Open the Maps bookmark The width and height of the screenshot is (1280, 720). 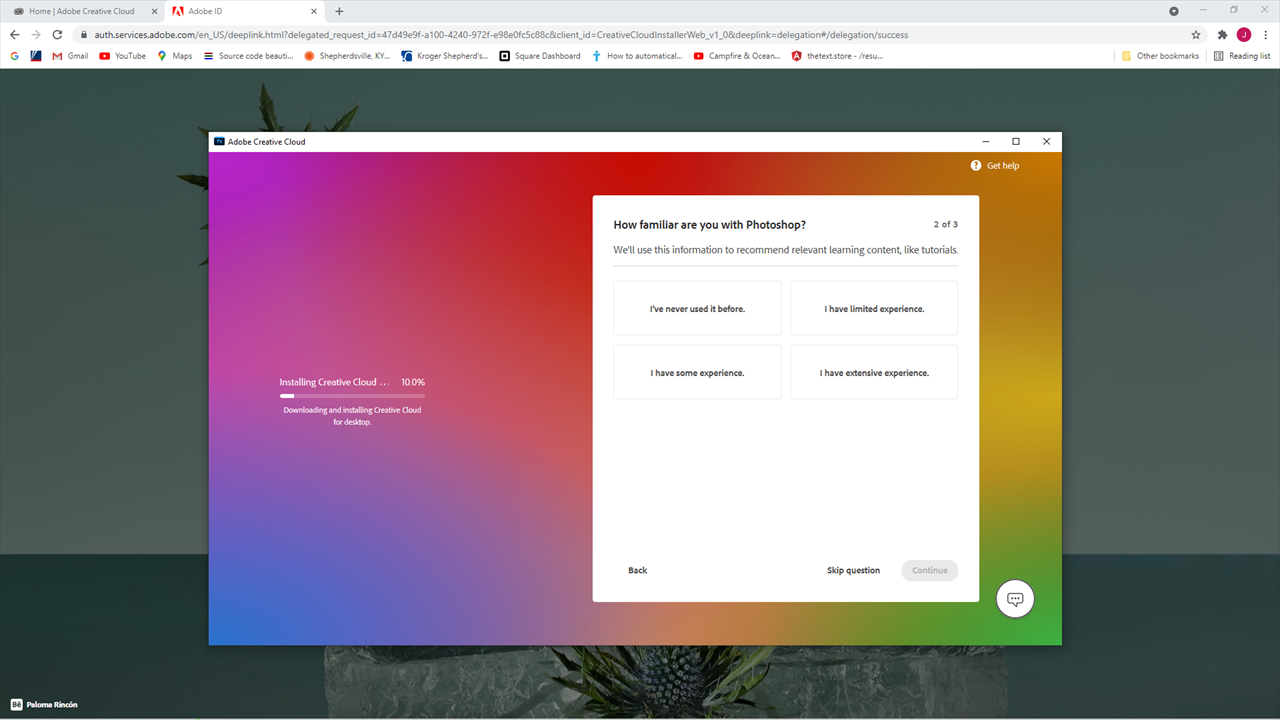click(174, 56)
